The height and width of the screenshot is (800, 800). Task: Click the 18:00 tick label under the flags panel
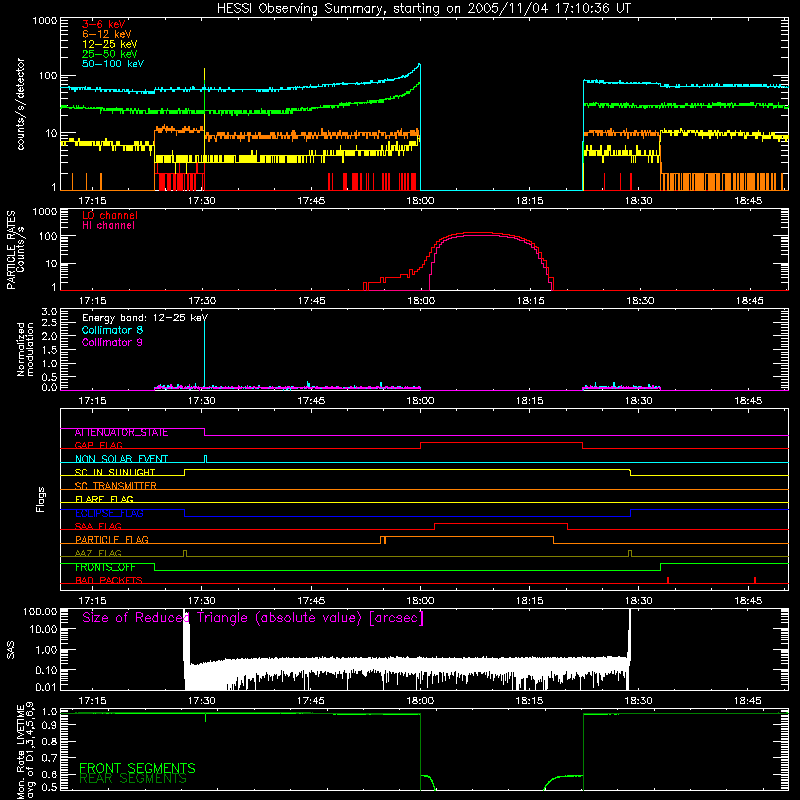tap(420, 601)
